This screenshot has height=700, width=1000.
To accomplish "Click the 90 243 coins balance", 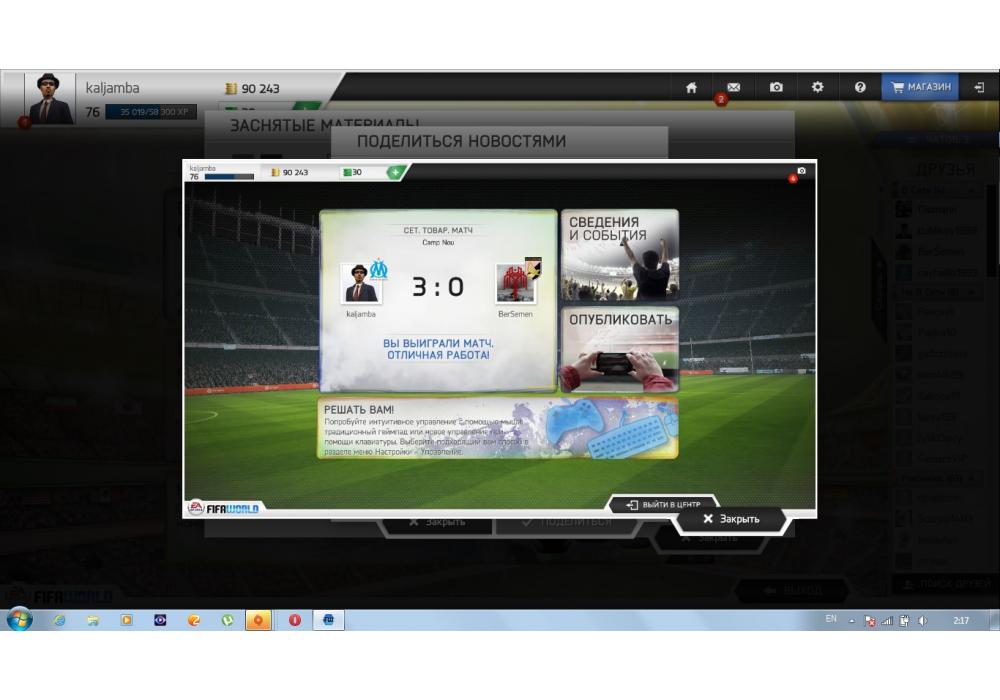I will [x=252, y=88].
